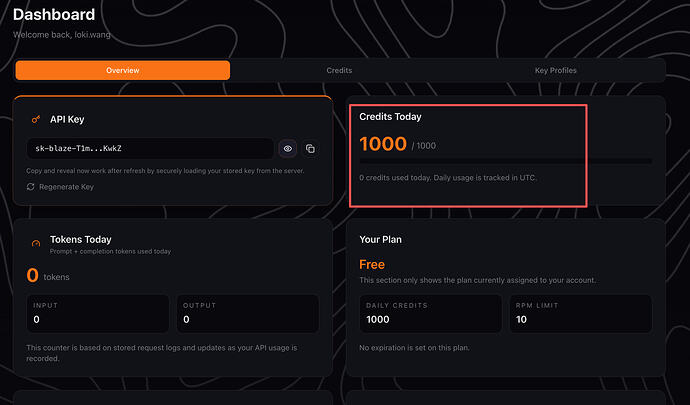
Task: Open the Credits tab
Action: pyautogui.click(x=339, y=71)
